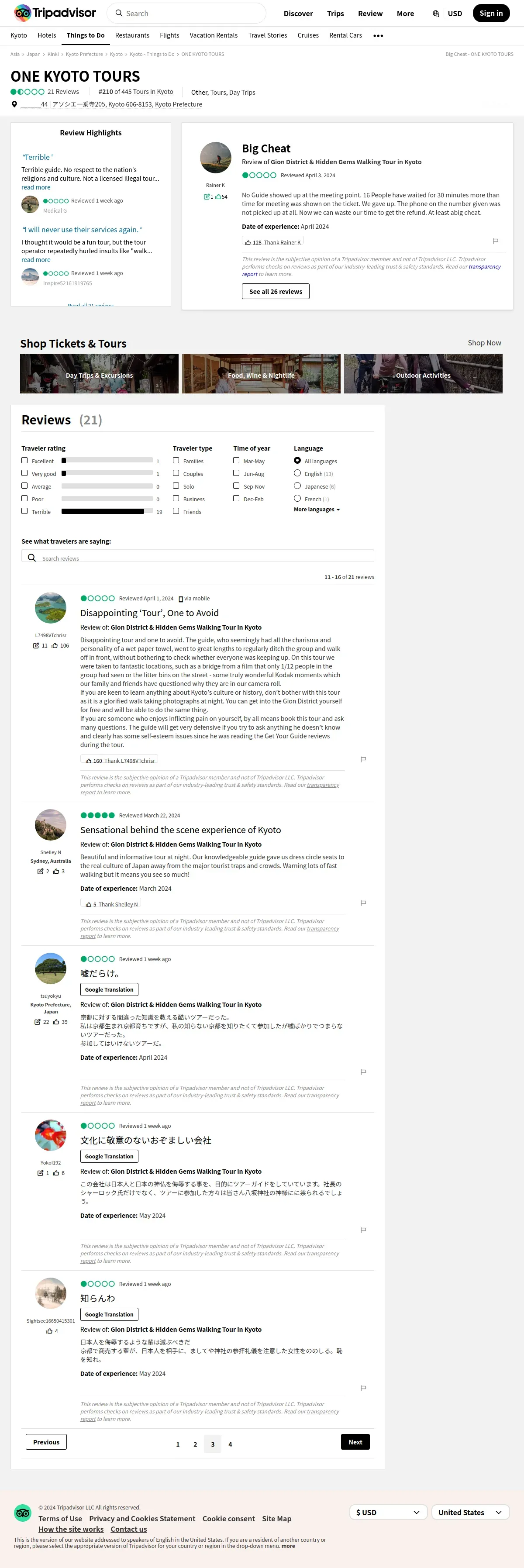The image size is (524, 1568).
Task: Flag the Big Cheat review by Rainer K
Action: [x=495, y=241]
